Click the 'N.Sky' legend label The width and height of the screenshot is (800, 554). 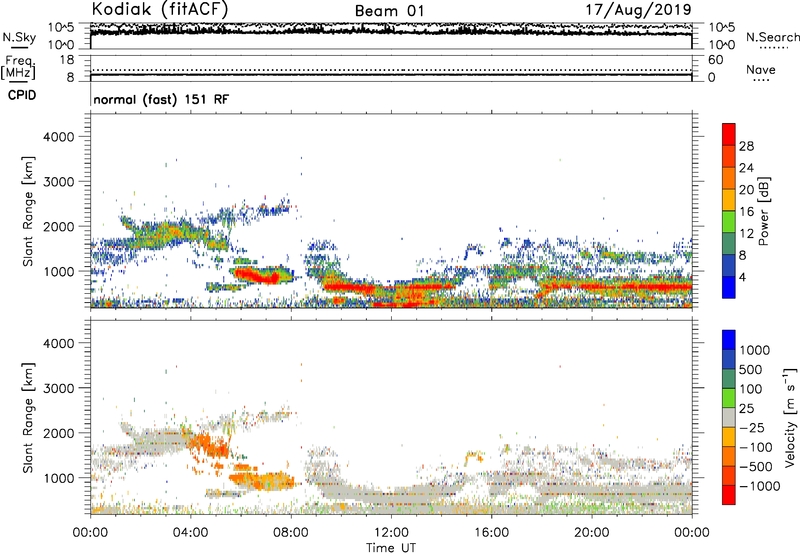(19, 37)
